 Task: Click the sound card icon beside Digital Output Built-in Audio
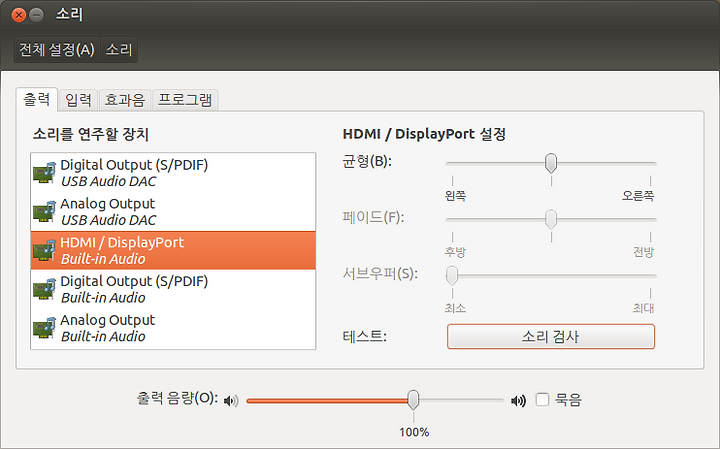pyautogui.click(x=45, y=289)
